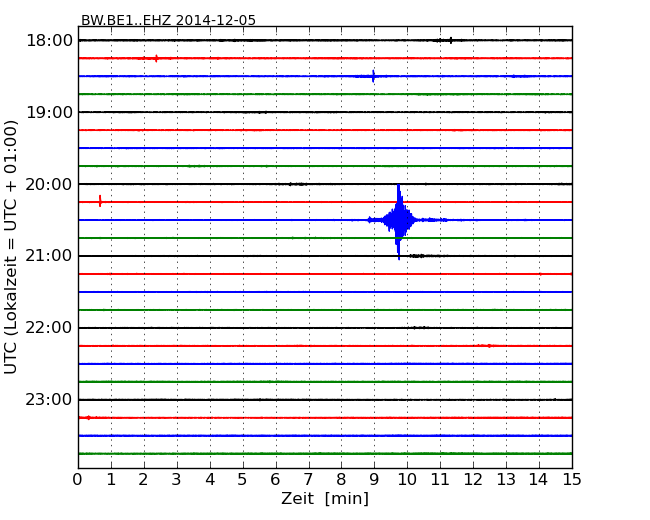The width and height of the screenshot is (650, 520).
Task: Click the x-axis tick label 3
Action: 176,480
